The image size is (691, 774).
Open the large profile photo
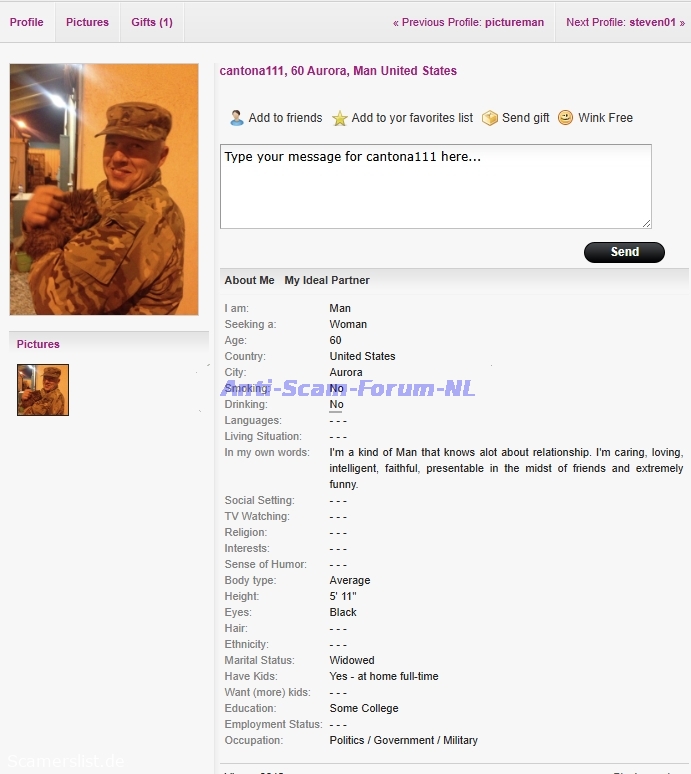(x=104, y=189)
